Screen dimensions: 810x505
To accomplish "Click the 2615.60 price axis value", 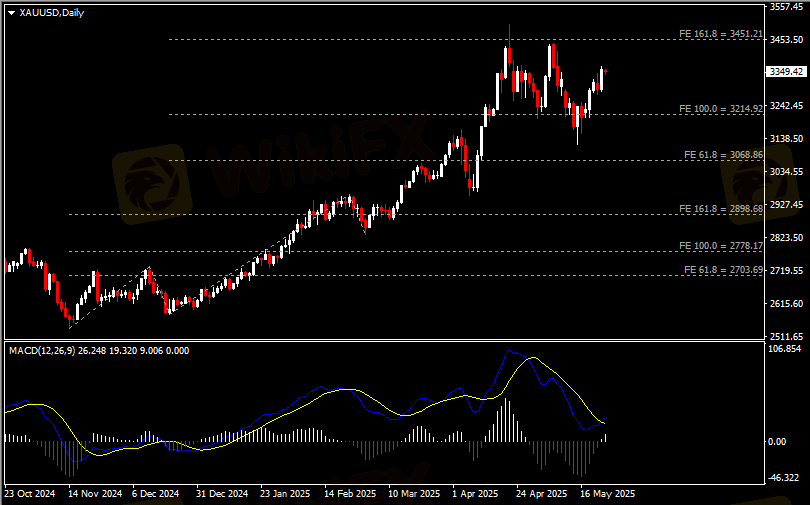I will 786,304.
